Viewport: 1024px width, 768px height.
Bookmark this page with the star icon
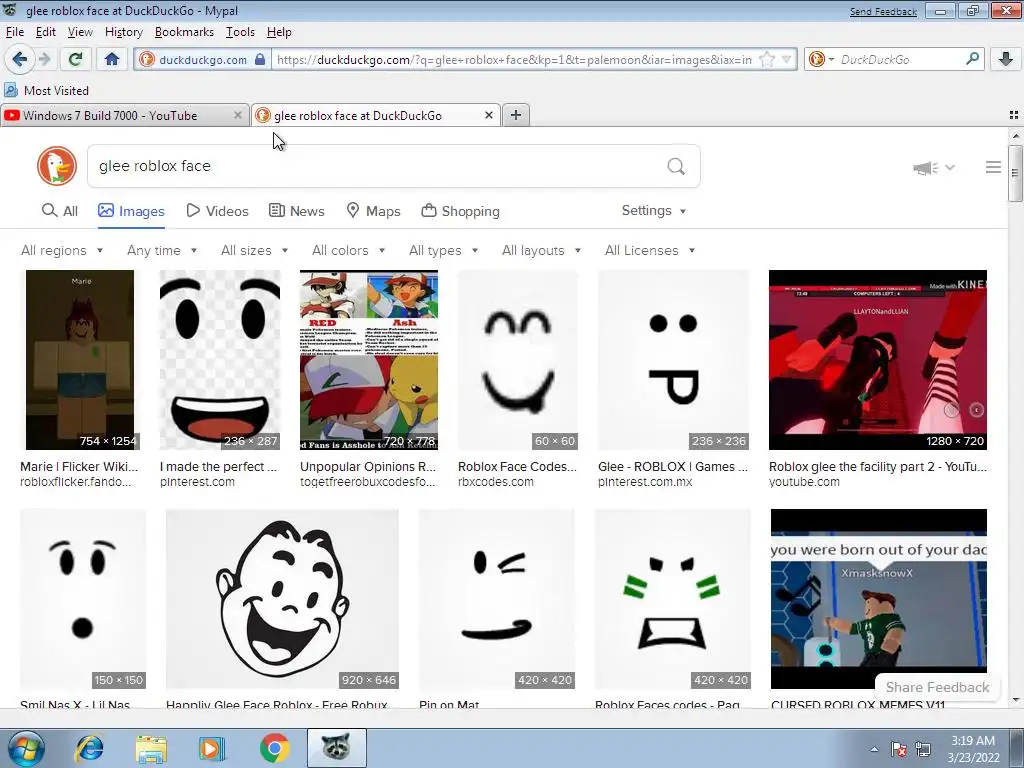[767, 59]
